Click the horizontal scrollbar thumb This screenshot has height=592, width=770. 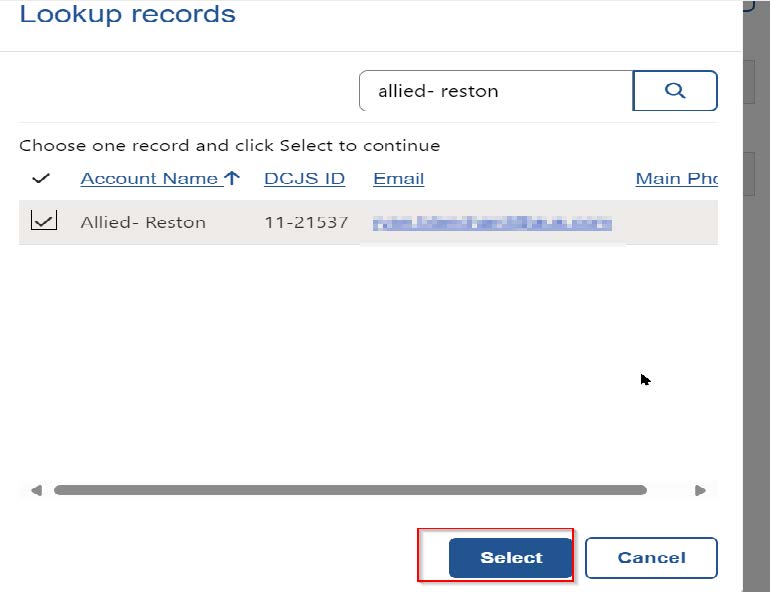pos(350,490)
